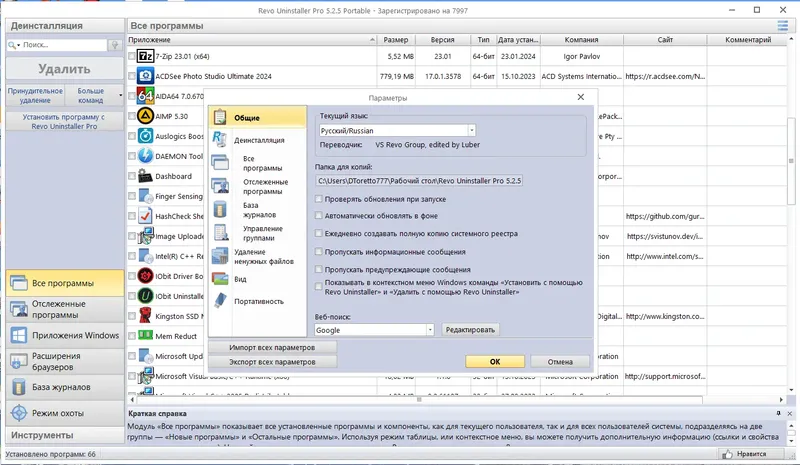The height and width of the screenshot is (465, 800).
Task: Click the ACDSee Photo Studio icon
Action: pyautogui.click(x=145, y=76)
